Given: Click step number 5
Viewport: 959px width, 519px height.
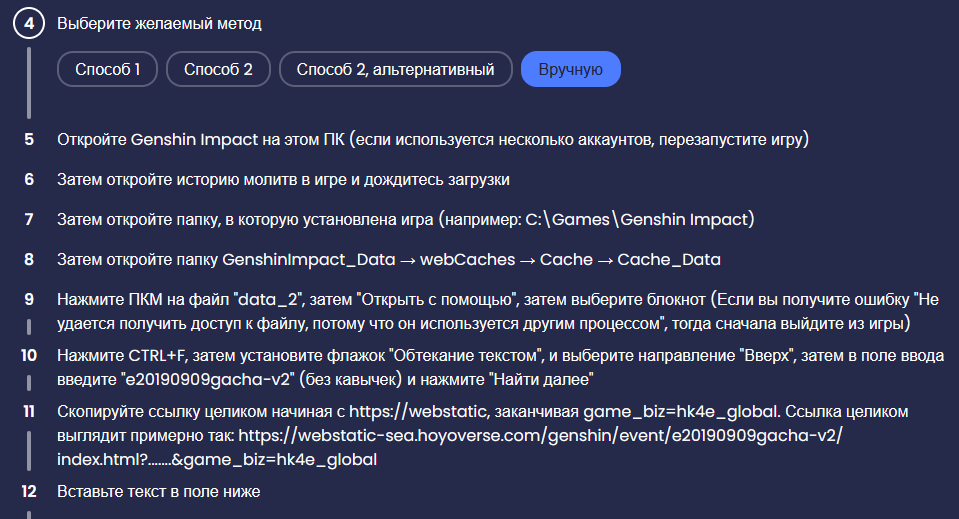Looking at the screenshot, I should click(x=29, y=139).
